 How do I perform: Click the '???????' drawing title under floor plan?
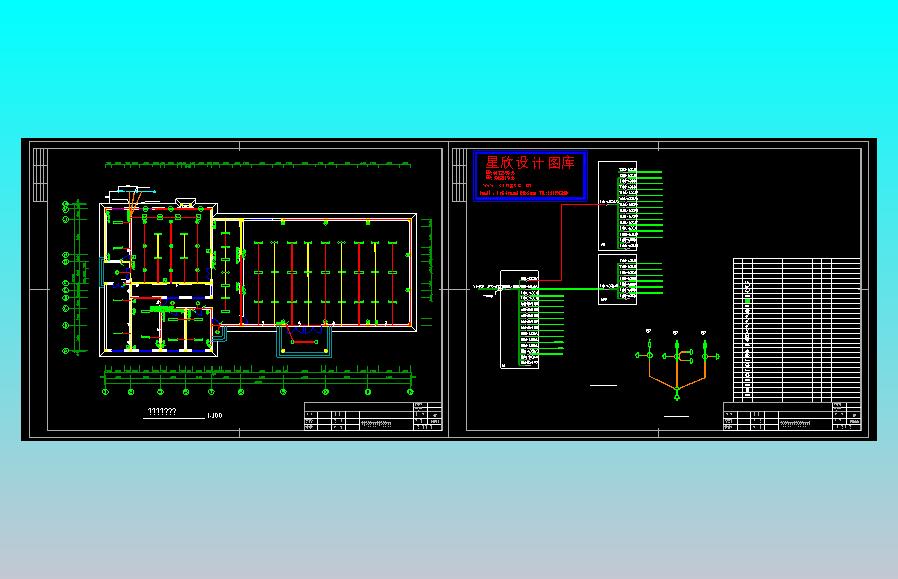(x=162, y=412)
